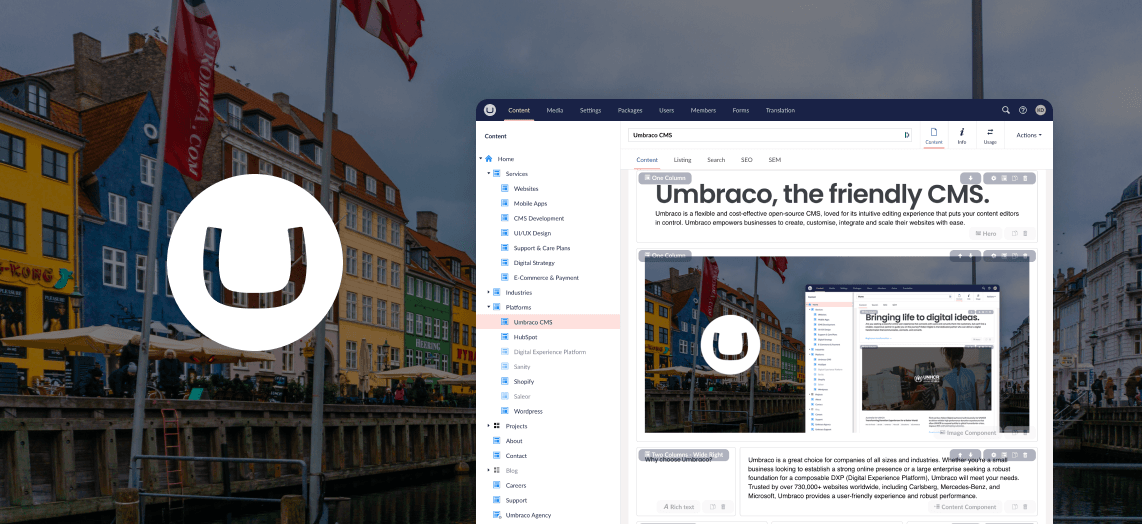Copy the first One Column row
1142x524 pixels.
[x=1015, y=178]
